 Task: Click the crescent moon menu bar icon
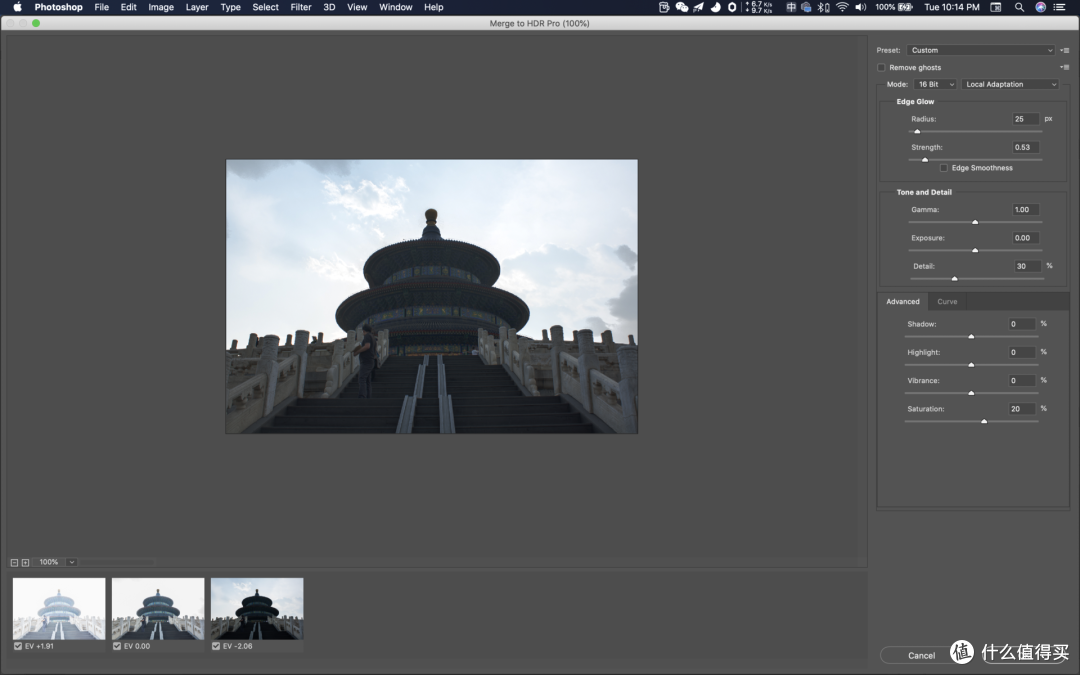click(x=716, y=7)
